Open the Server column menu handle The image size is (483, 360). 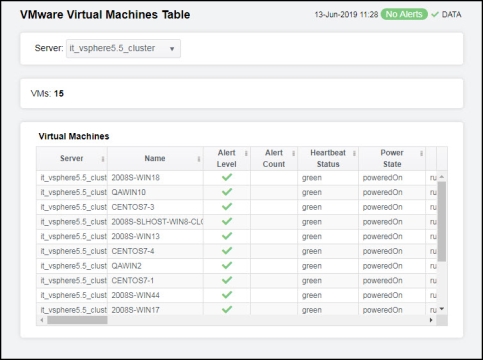tap(103, 159)
